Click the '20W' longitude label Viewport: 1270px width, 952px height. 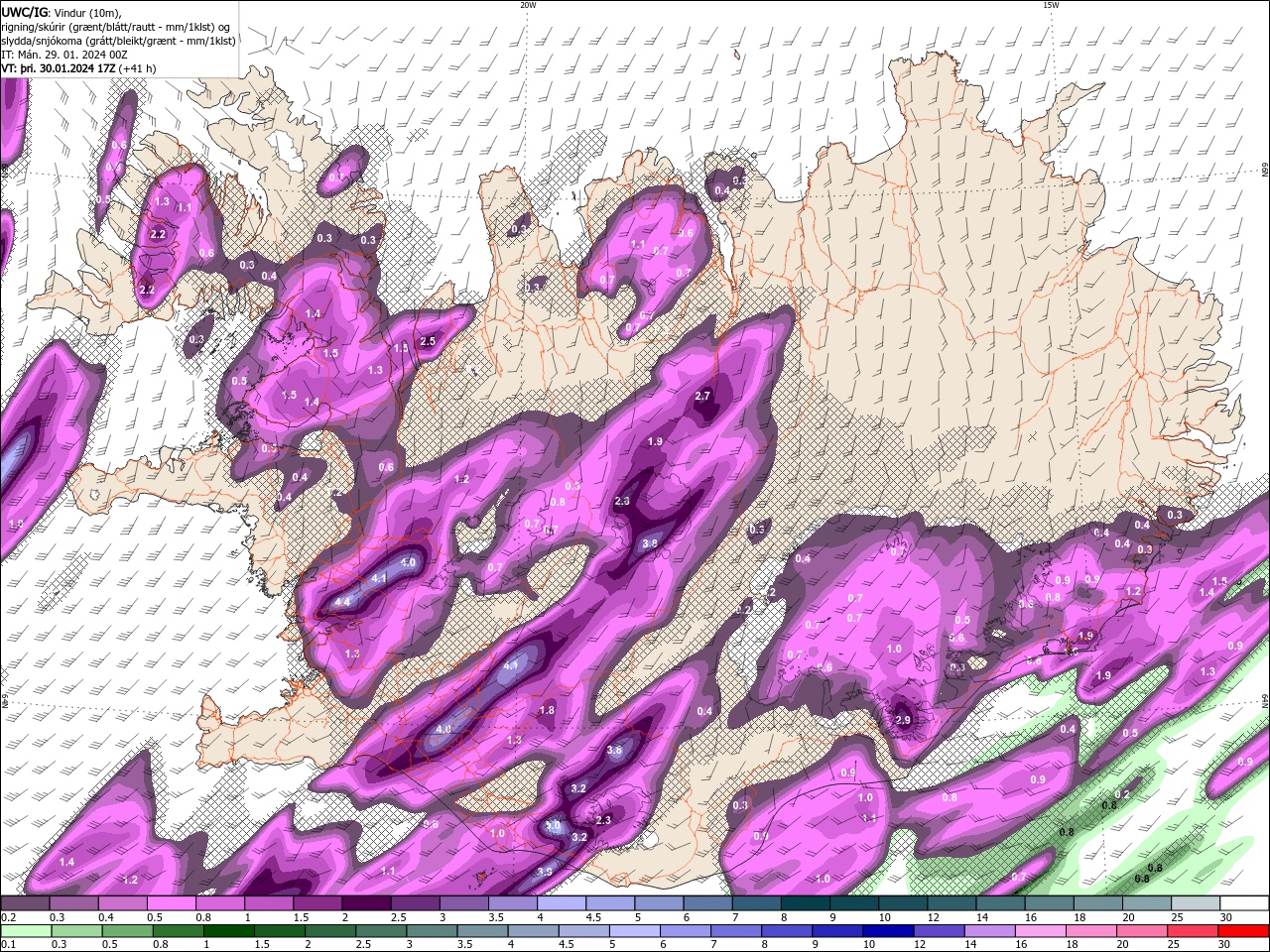point(528,5)
